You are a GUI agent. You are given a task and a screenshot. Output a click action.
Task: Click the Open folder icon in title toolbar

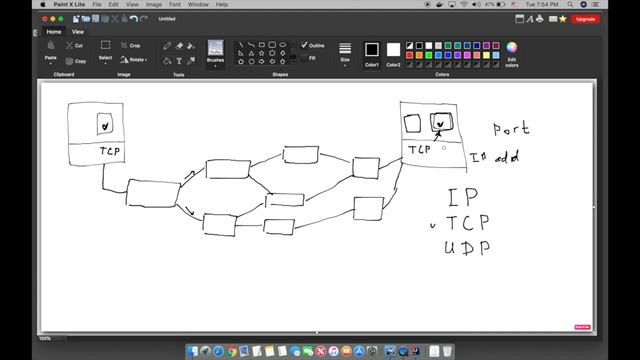click(x=86, y=19)
